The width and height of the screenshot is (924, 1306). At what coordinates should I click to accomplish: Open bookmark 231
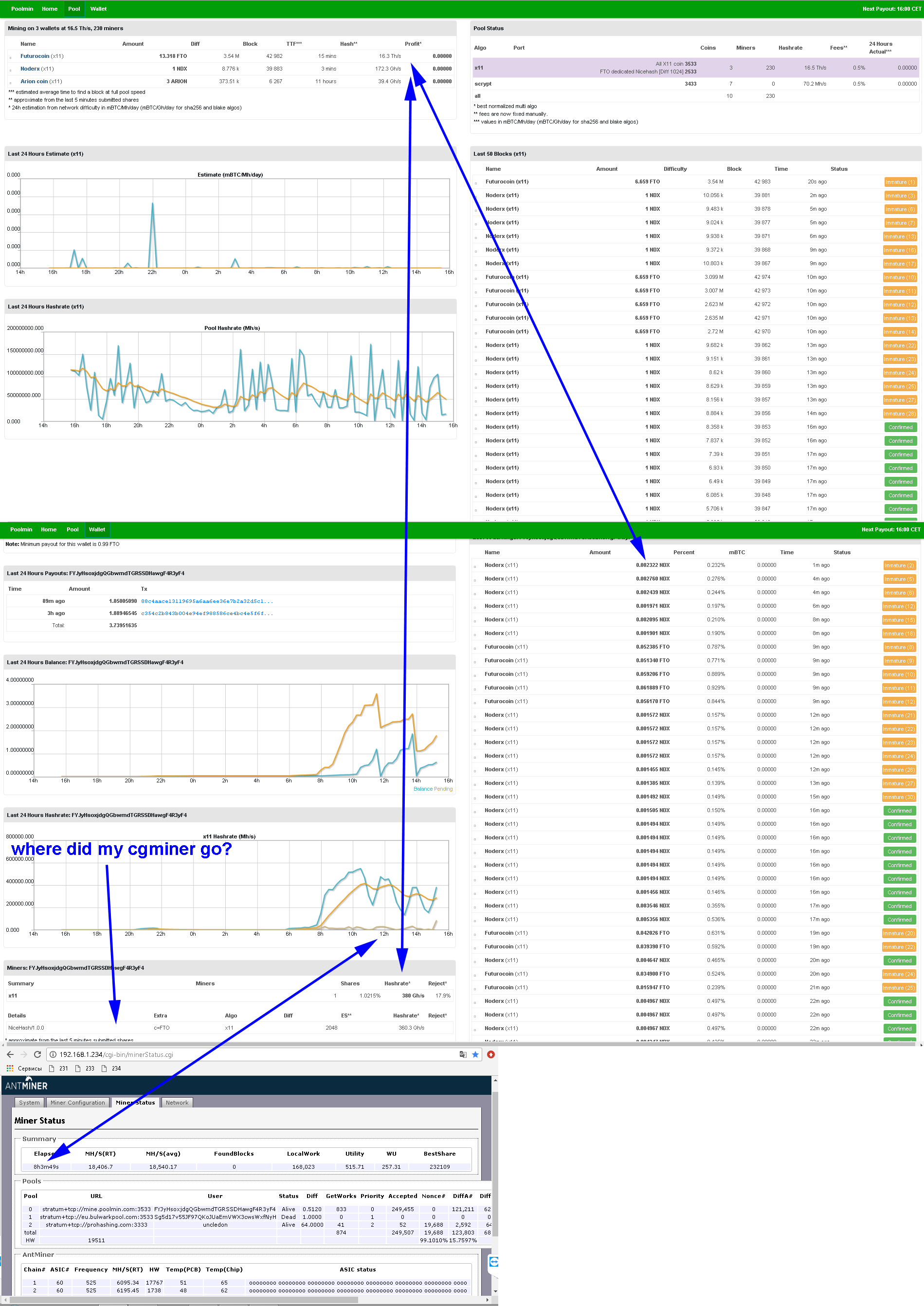59,1068
